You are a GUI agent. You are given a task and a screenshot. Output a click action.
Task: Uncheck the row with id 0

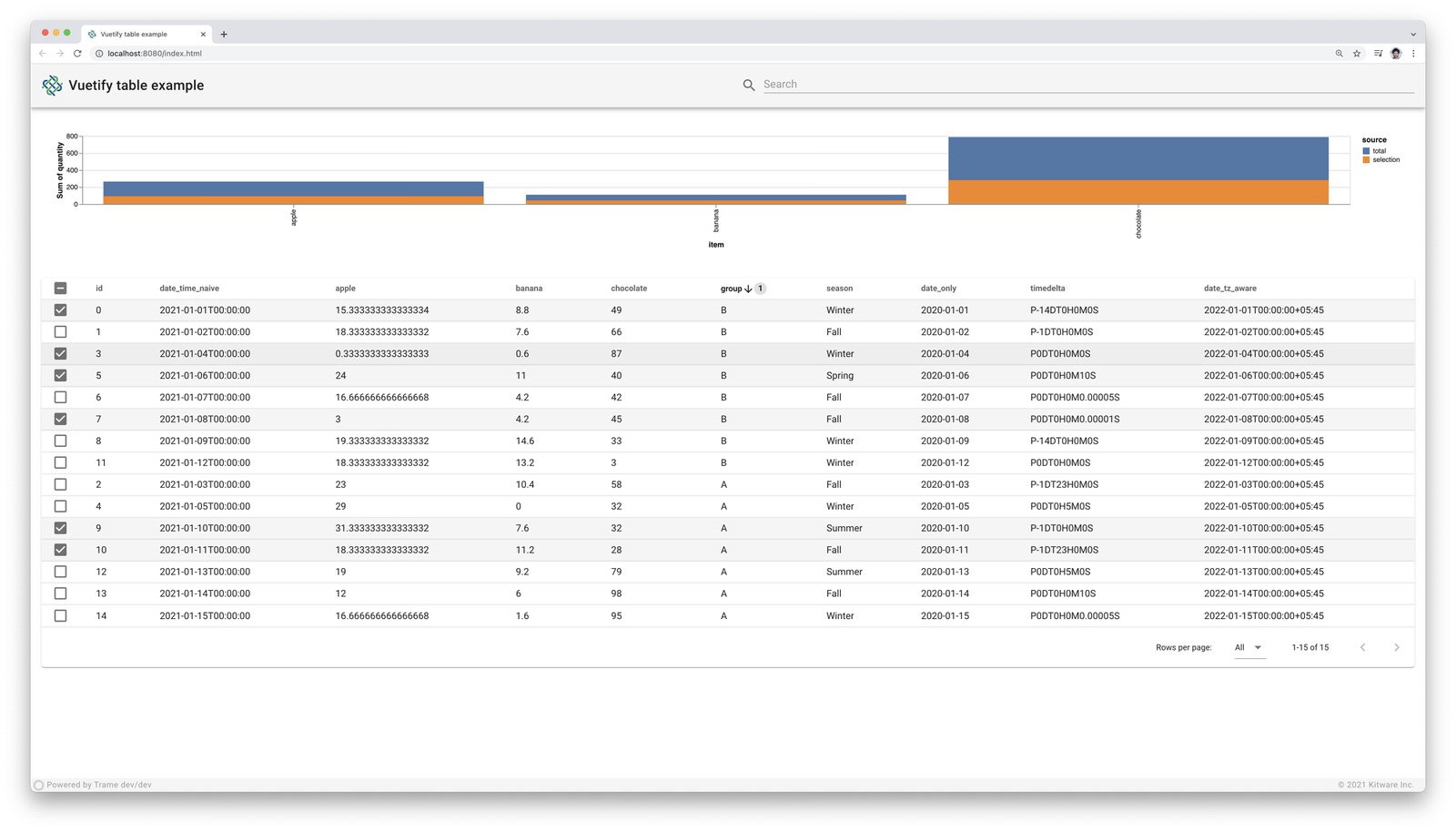click(x=60, y=310)
